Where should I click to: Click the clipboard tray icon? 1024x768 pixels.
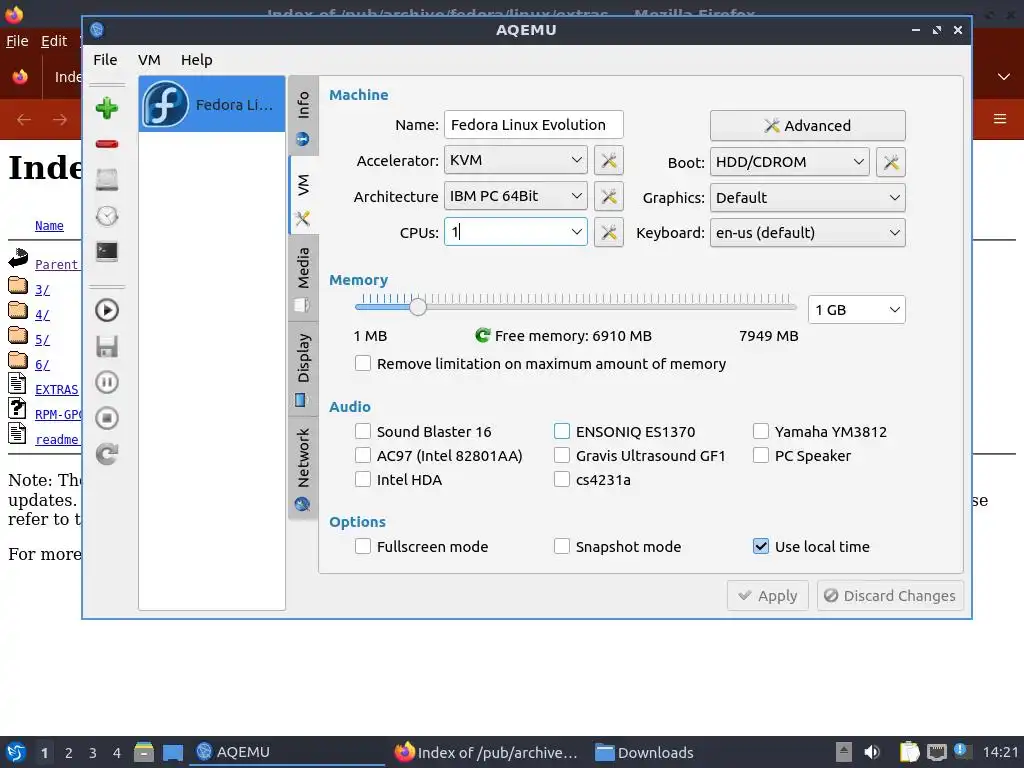tap(909, 752)
